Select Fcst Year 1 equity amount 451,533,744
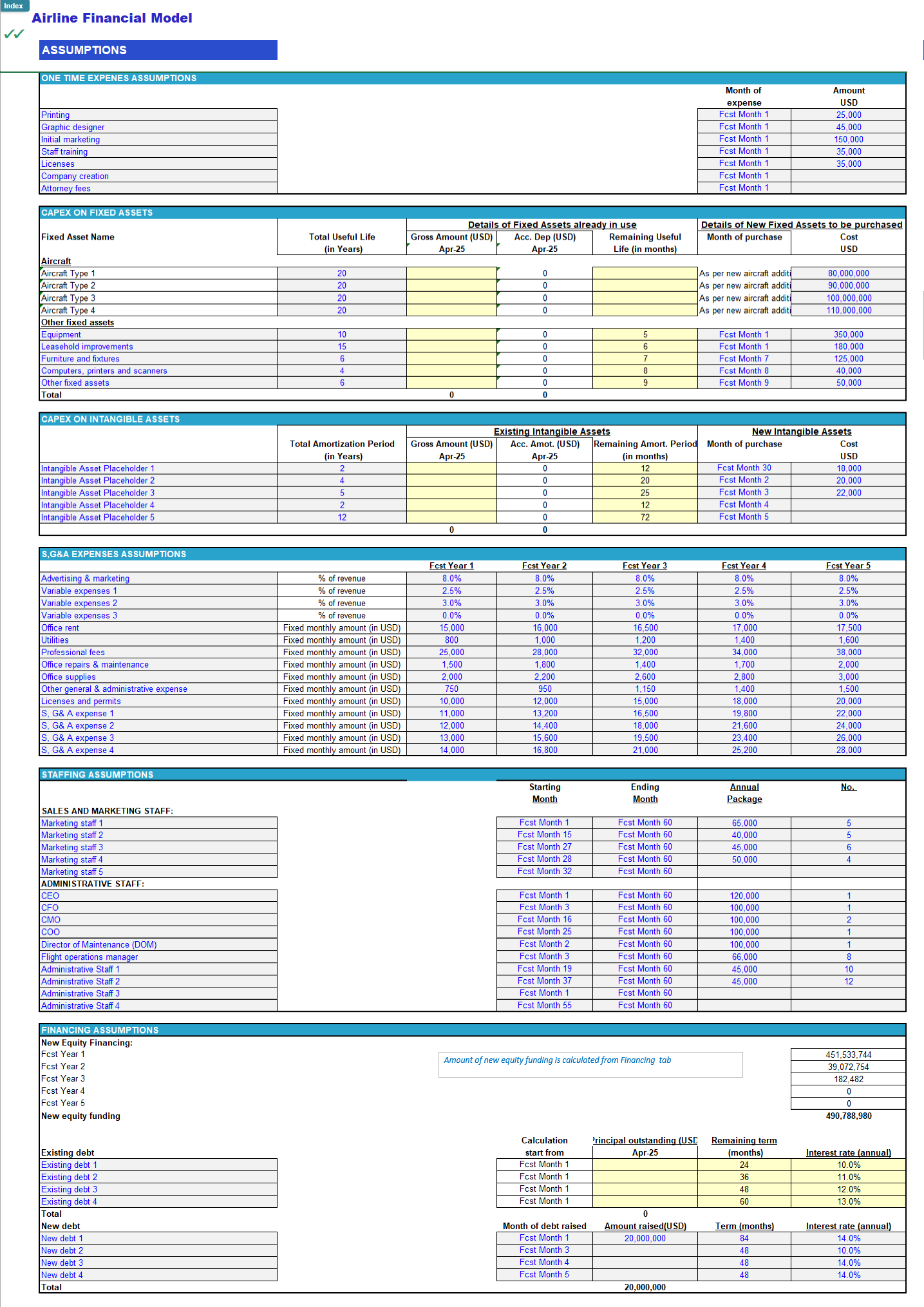Screen dimensions: 924x1307 (x=848, y=1055)
